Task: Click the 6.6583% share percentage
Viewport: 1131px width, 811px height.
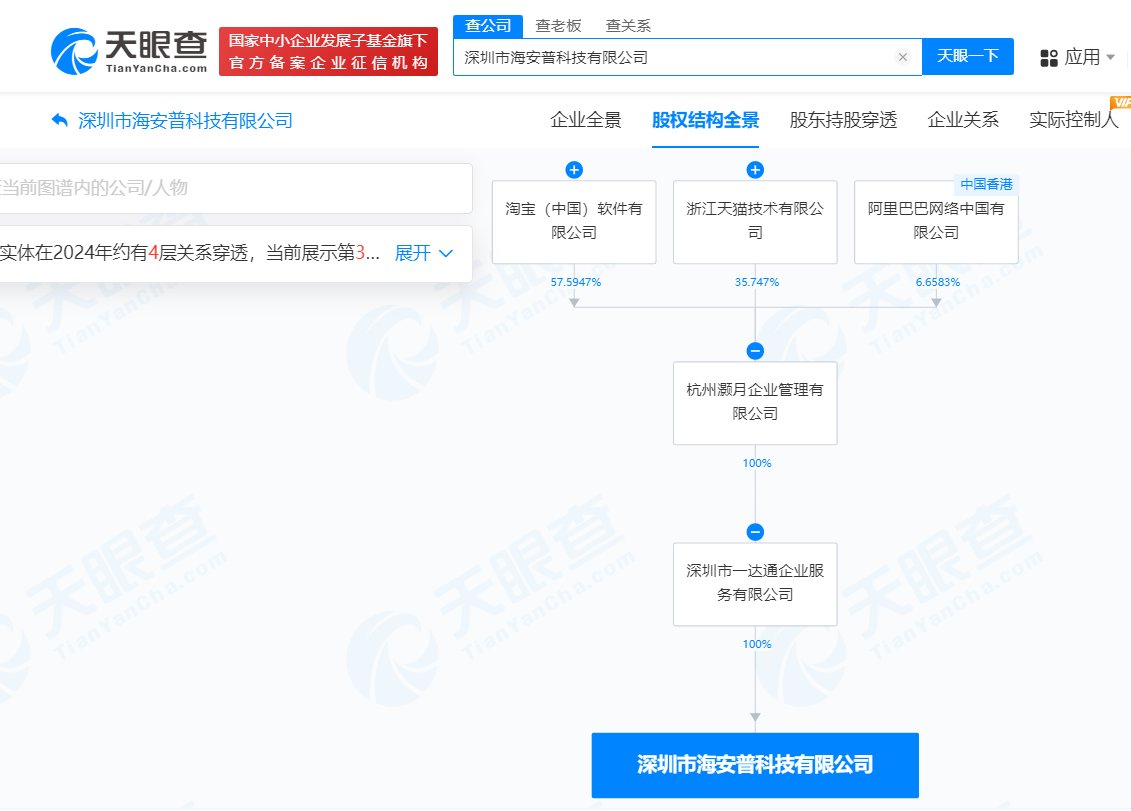Action: point(938,282)
